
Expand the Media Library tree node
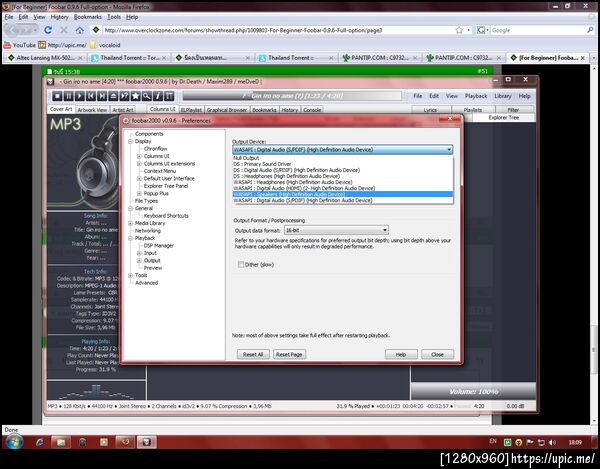pyautogui.click(x=130, y=223)
